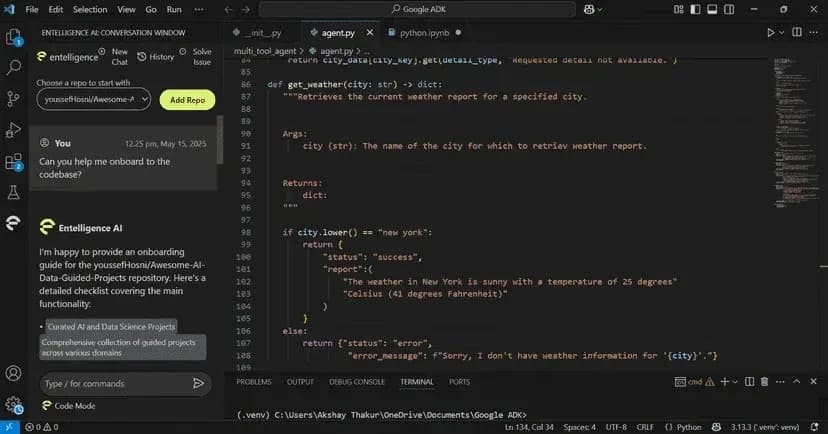Go forward with the navigation arrow
828x434 pixels.
[x=246, y=10]
